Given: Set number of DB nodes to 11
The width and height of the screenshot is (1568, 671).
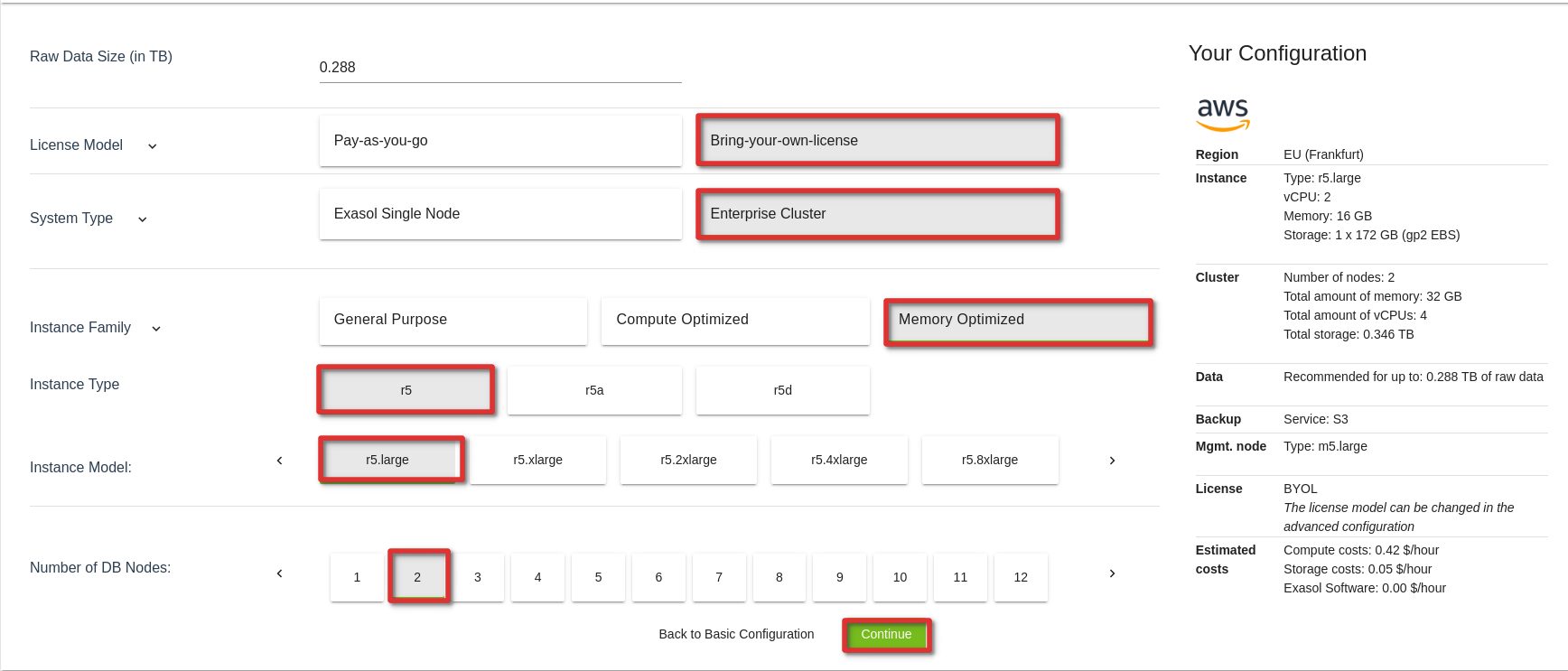Looking at the screenshot, I should coord(960,577).
